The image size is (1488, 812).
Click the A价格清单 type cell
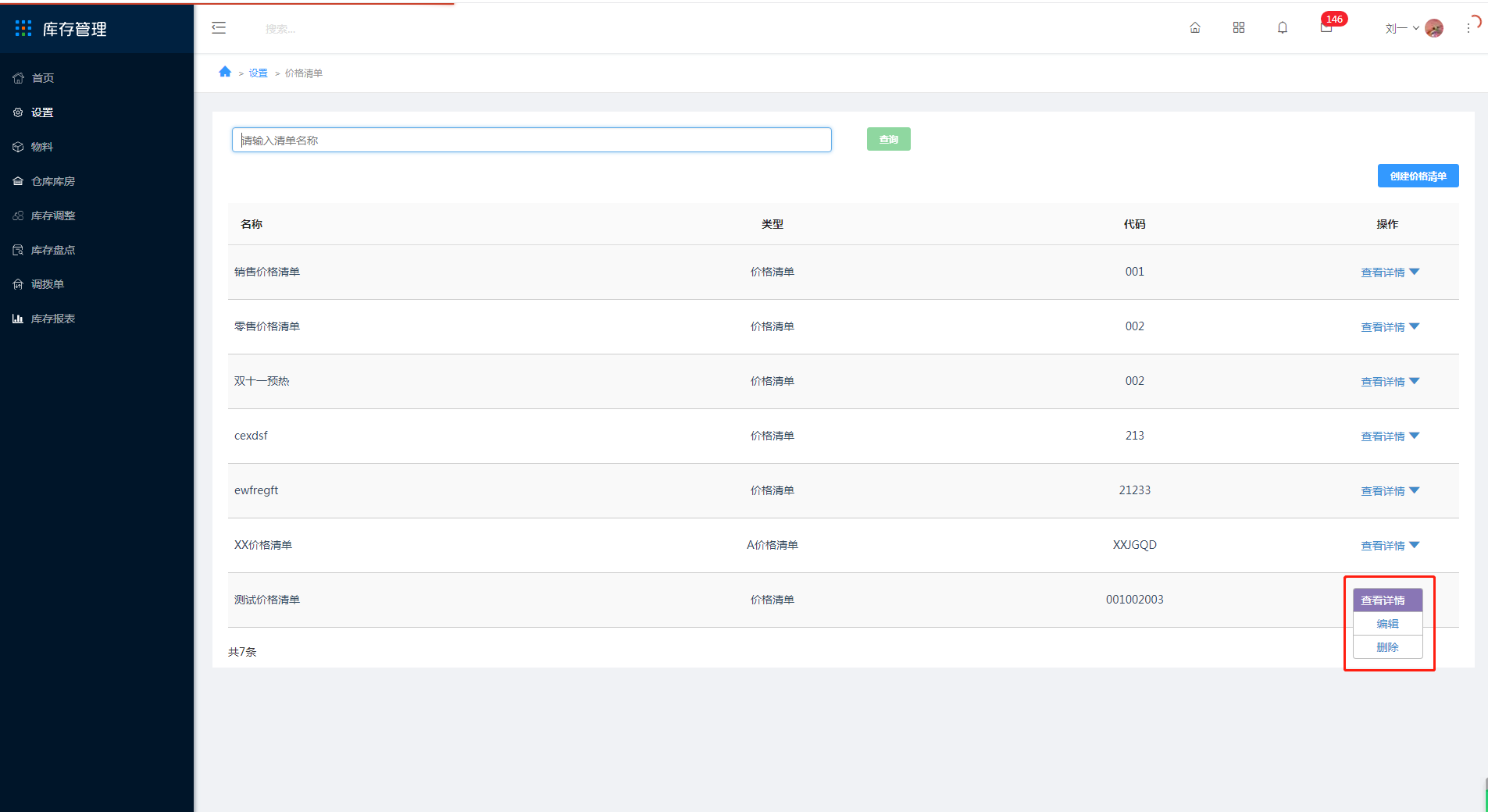(772, 545)
